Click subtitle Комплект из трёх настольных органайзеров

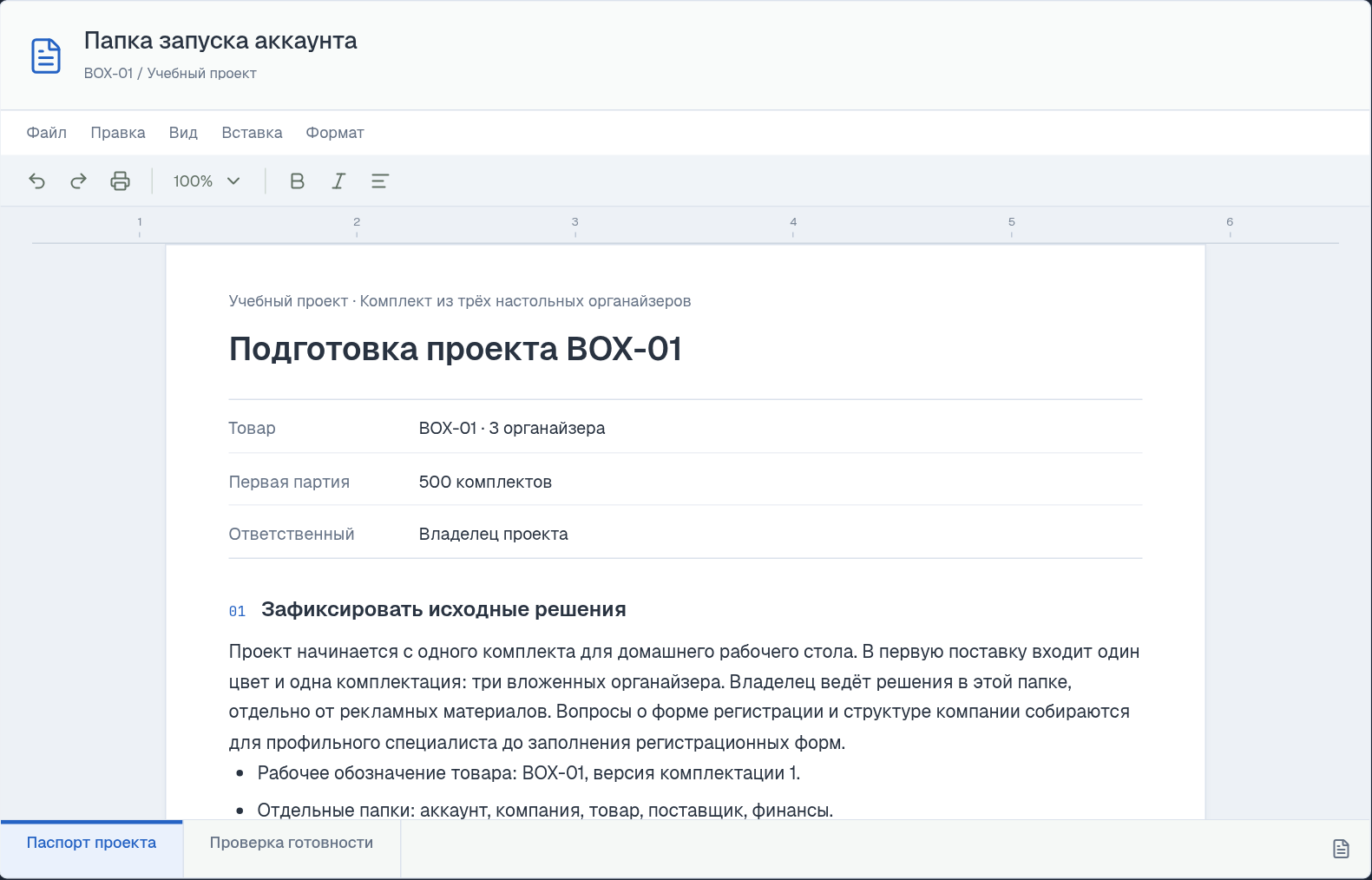pyautogui.click(x=525, y=301)
